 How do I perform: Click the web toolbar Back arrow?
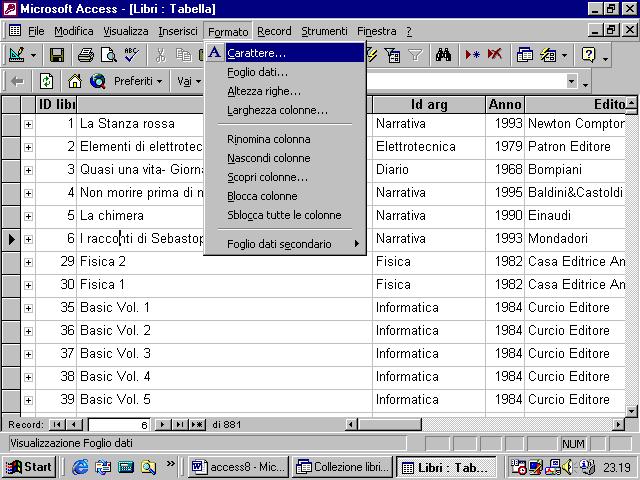pyautogui.click(x=17, y=81)
